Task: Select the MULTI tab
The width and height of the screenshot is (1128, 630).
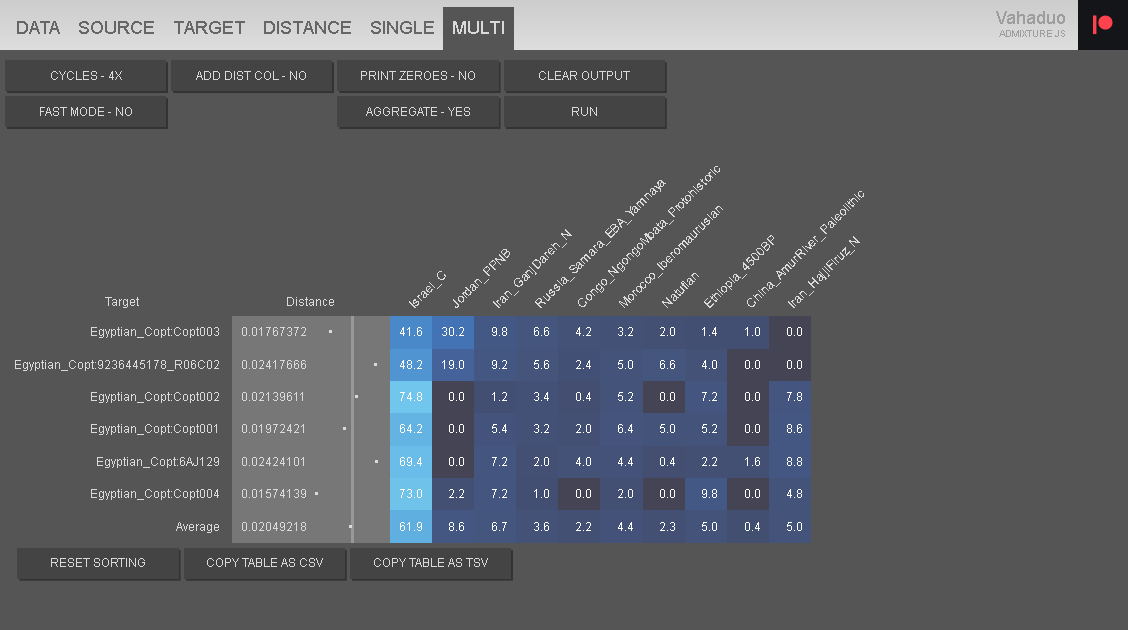Action: 478,28
